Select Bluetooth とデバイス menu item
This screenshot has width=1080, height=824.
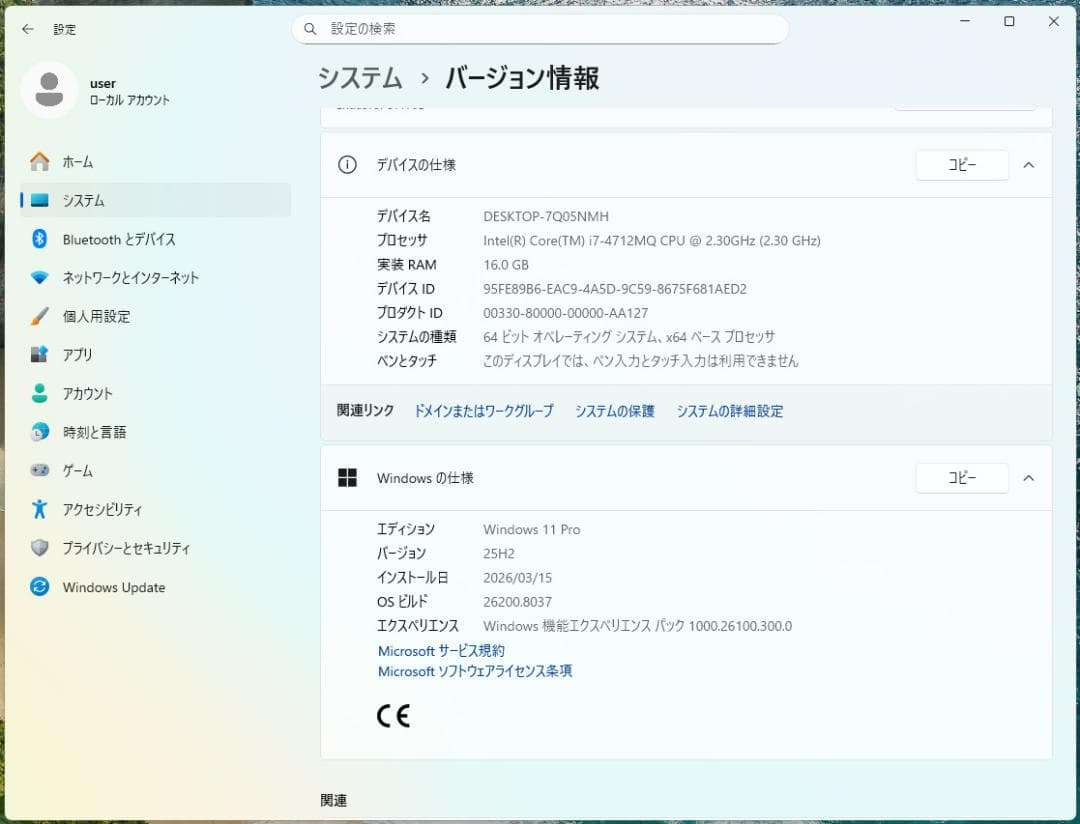click(x=155, y=239)
